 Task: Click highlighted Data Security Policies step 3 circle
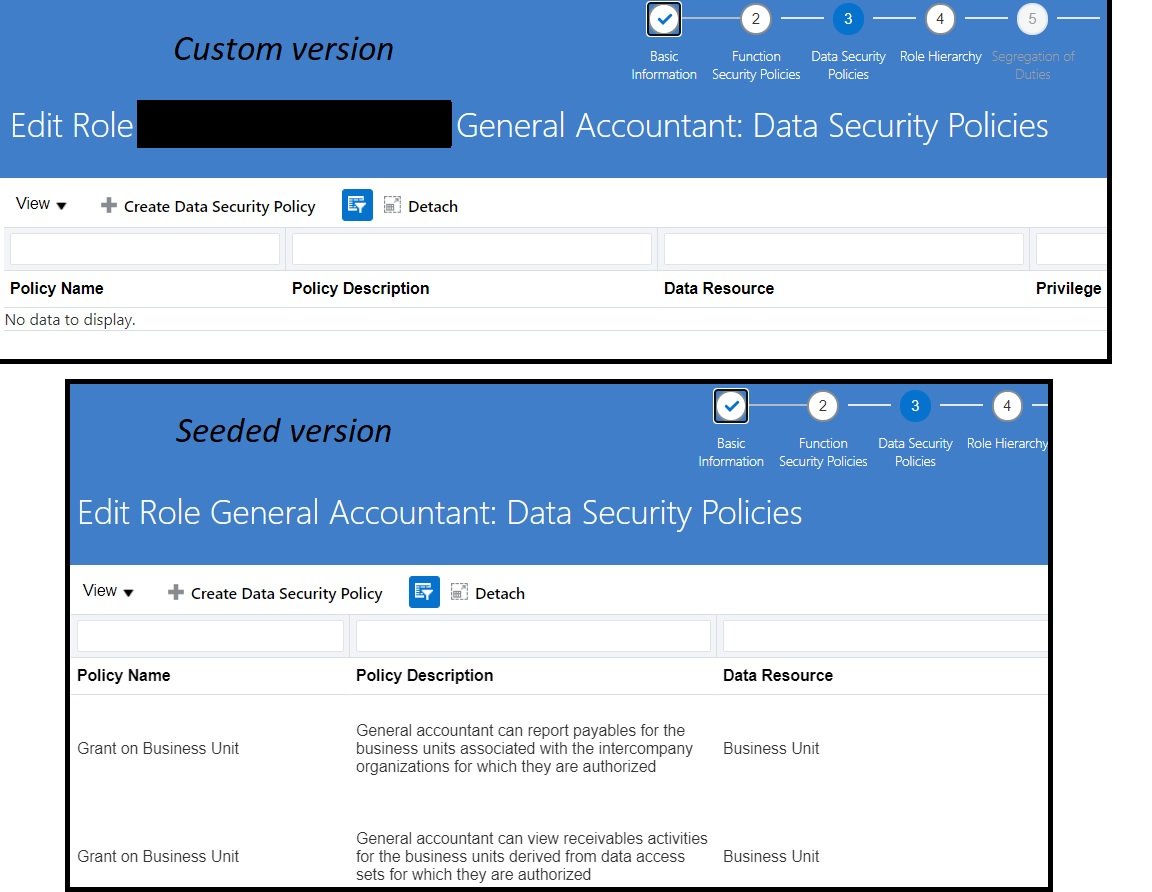847,19
